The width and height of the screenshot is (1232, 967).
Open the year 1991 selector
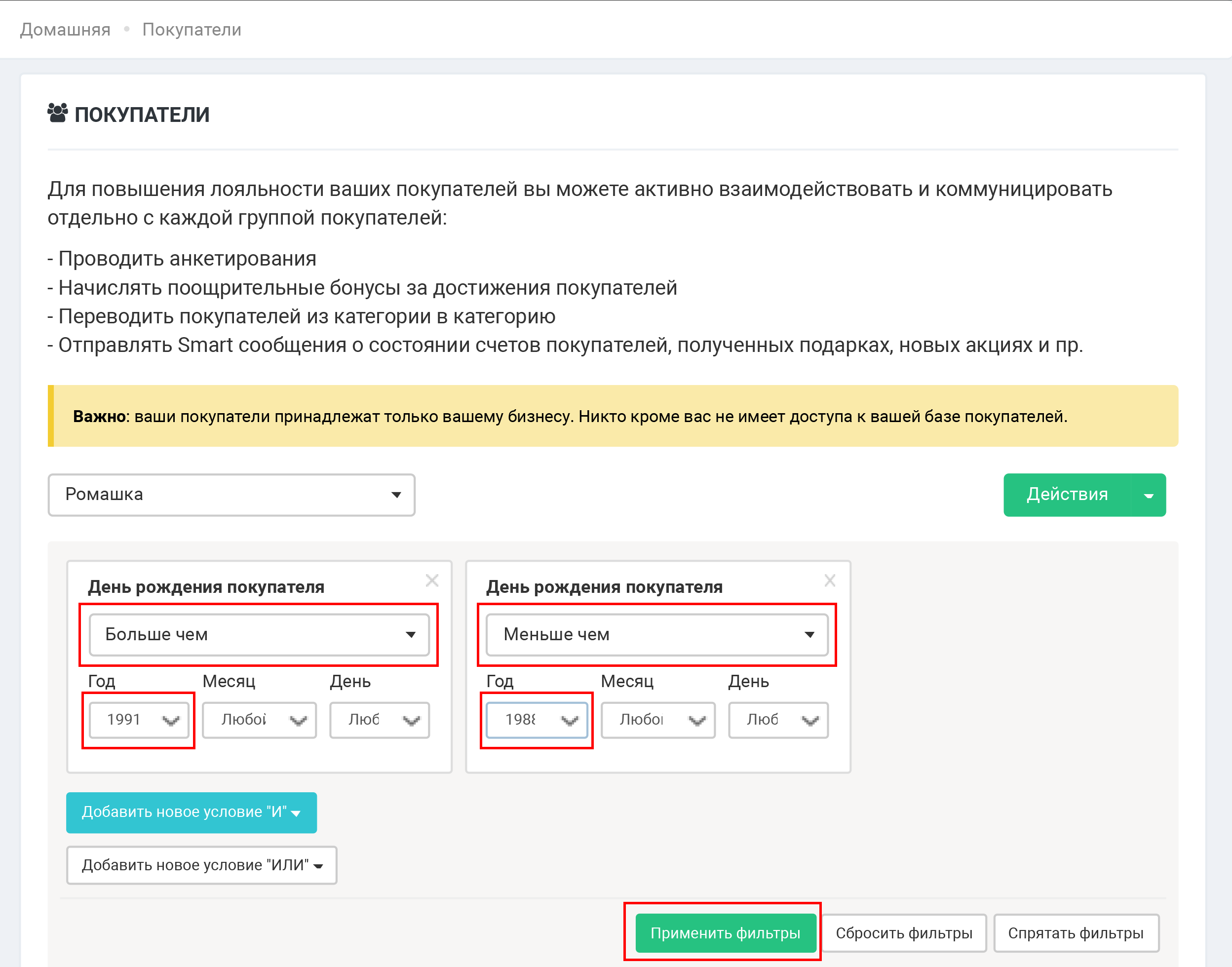139,720
